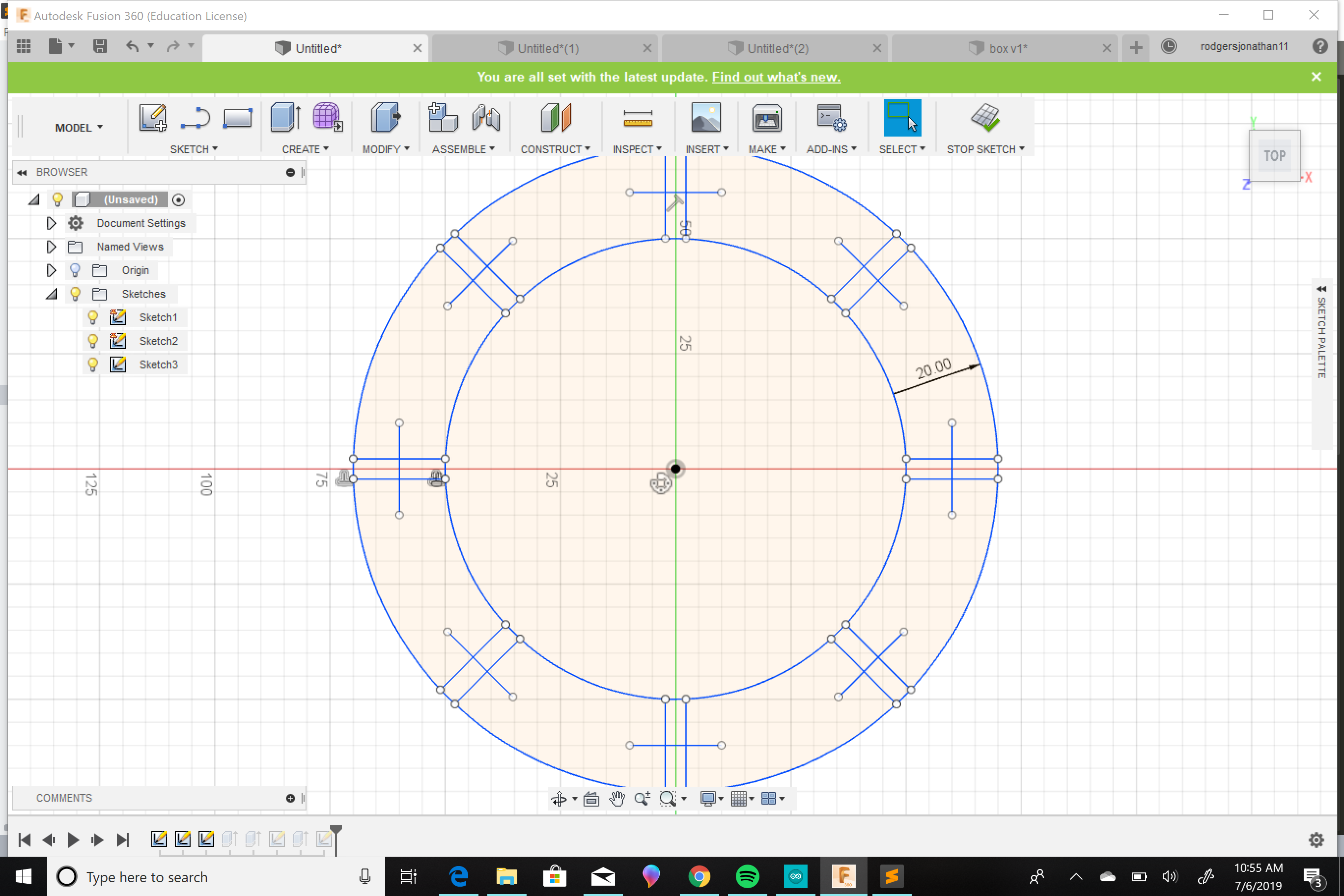Image resolution: width=1344 pixels, height=896 pixels.
Task: Open the CONSTRUCT dropdown menu
Action: (x=555, y=149)
